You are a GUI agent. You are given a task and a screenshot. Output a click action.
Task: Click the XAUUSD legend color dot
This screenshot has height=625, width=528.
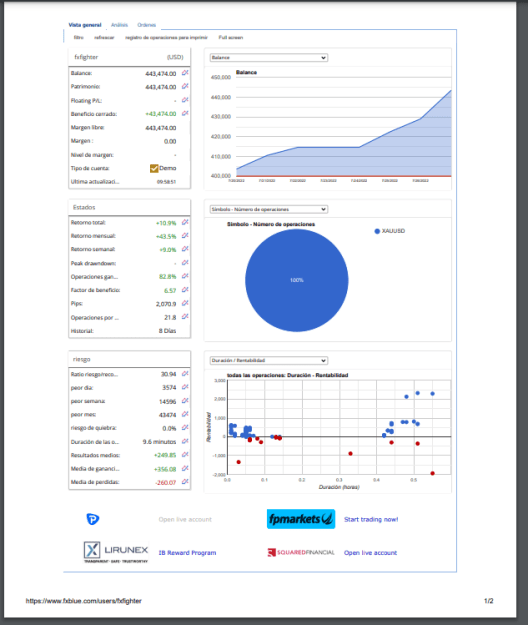pyautogui.click(x=377, y=231)
